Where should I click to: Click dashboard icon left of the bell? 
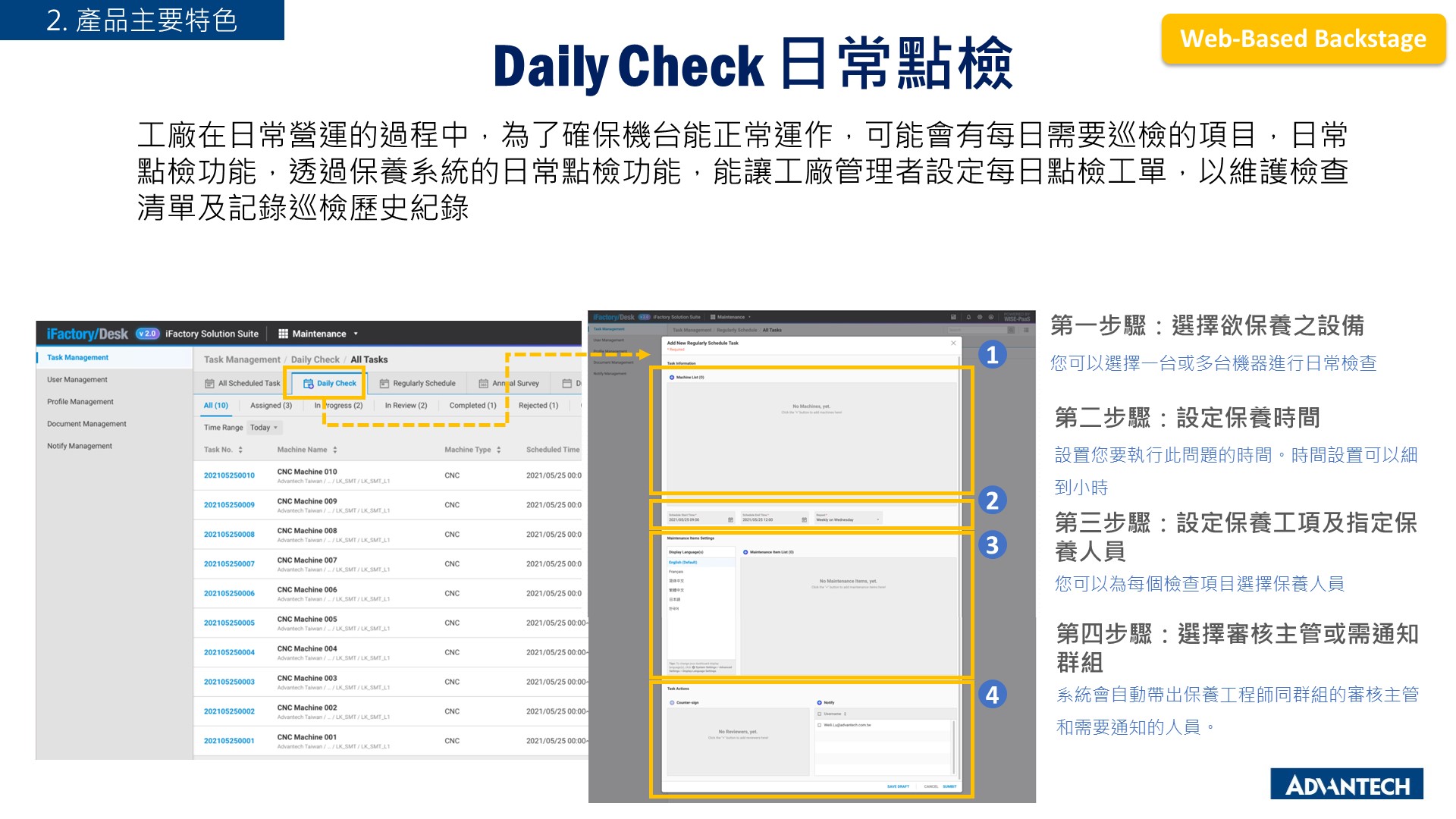[x=953, y=317]
